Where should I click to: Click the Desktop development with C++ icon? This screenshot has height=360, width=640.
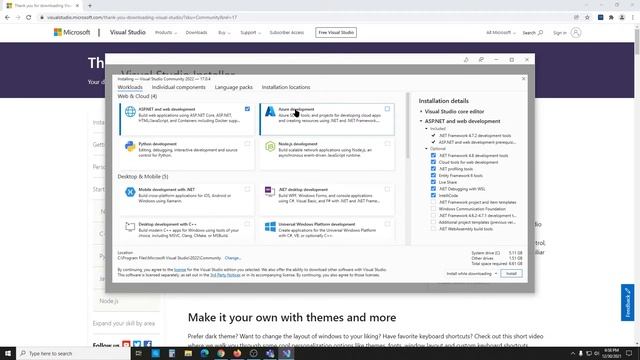[130, 227]
